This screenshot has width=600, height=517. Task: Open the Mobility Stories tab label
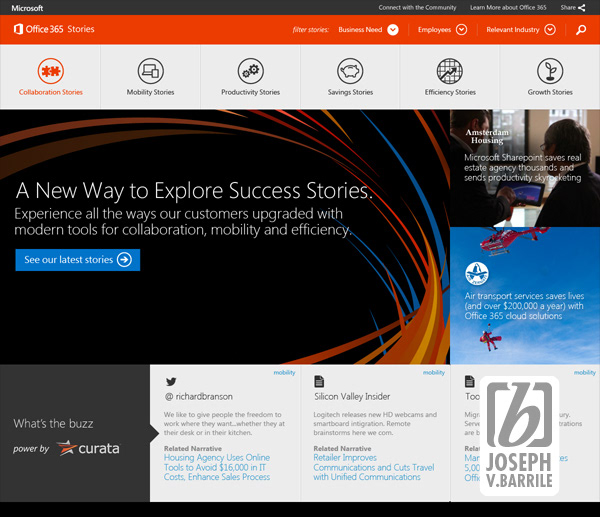point(150,92)
